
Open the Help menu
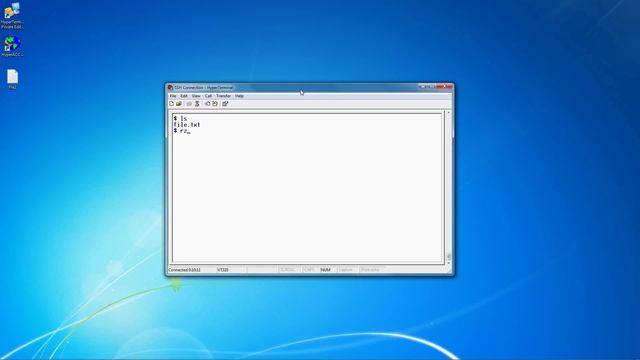240,96
